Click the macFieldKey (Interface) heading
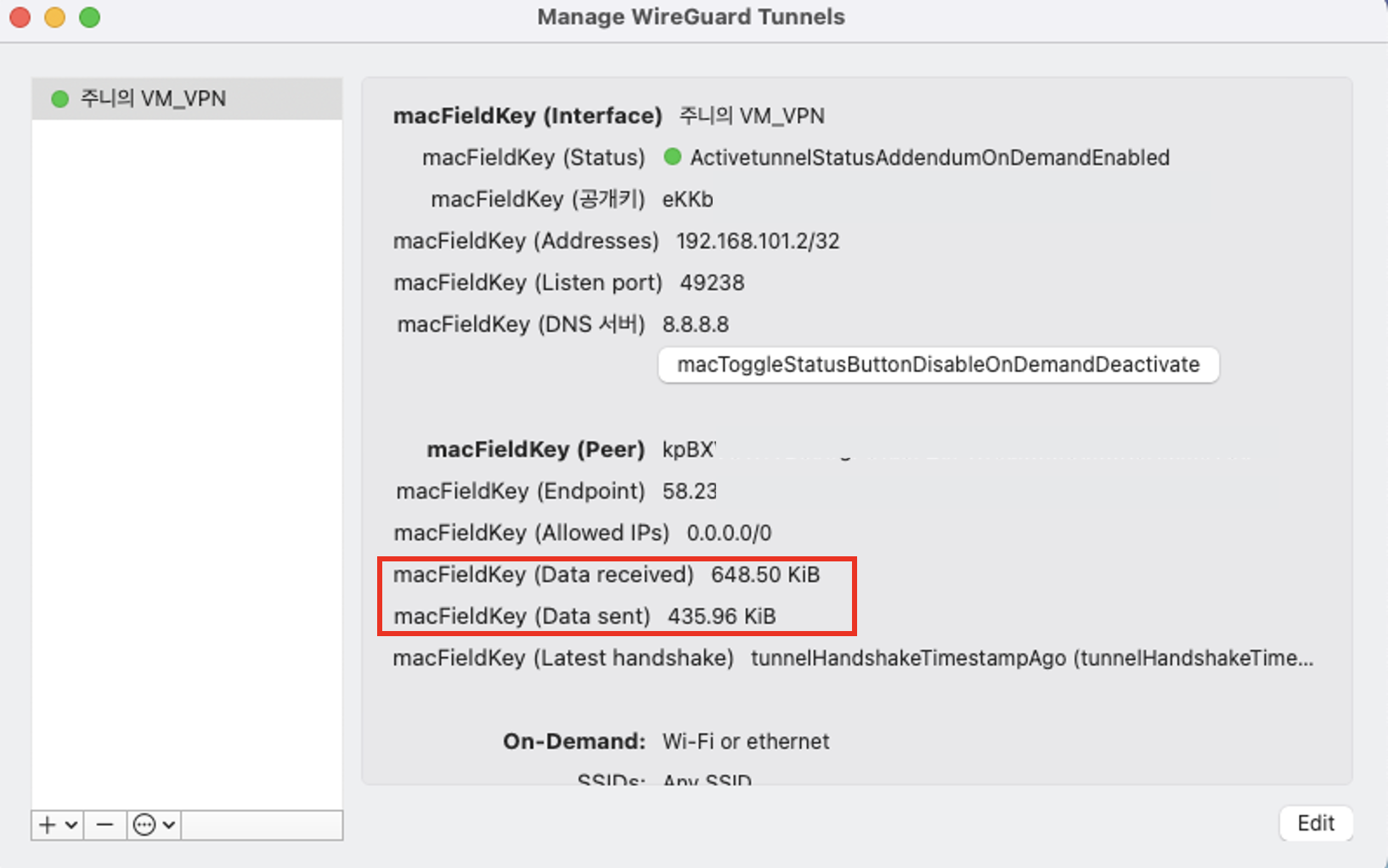Screen dimensions: 1388x868 click(528, 116)
